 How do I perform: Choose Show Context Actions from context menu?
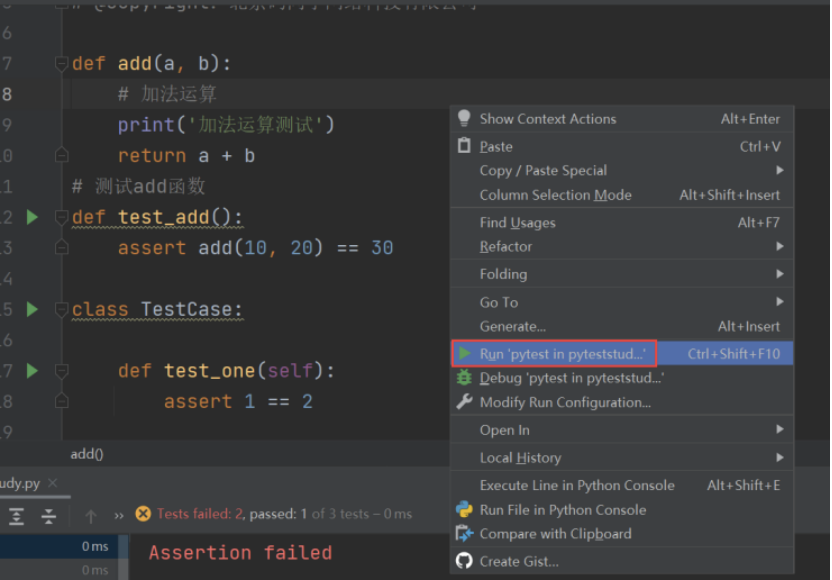(622, 119)
